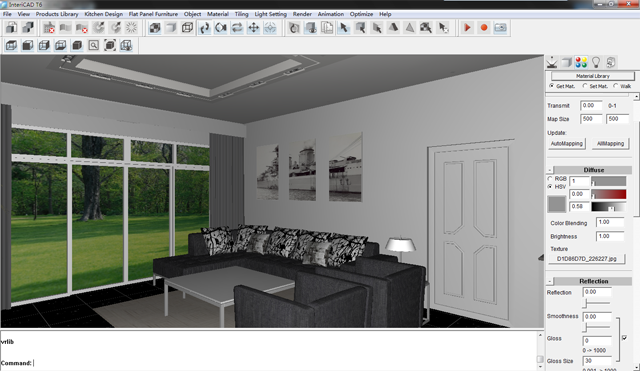Open the Optimize menu

coord(361,14)
